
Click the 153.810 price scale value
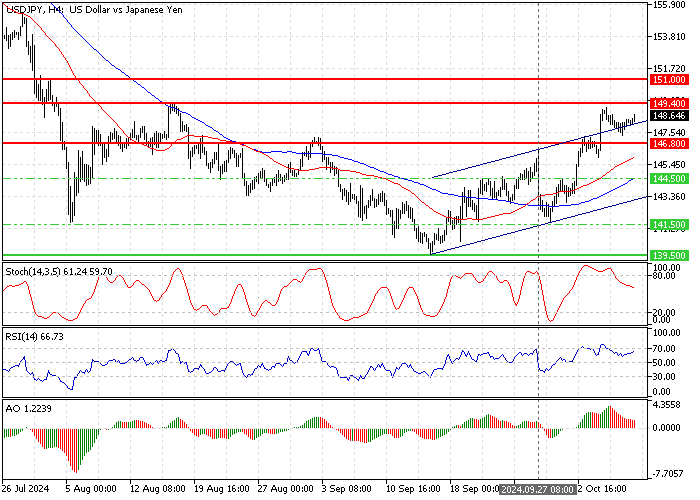tap(669, 37)
